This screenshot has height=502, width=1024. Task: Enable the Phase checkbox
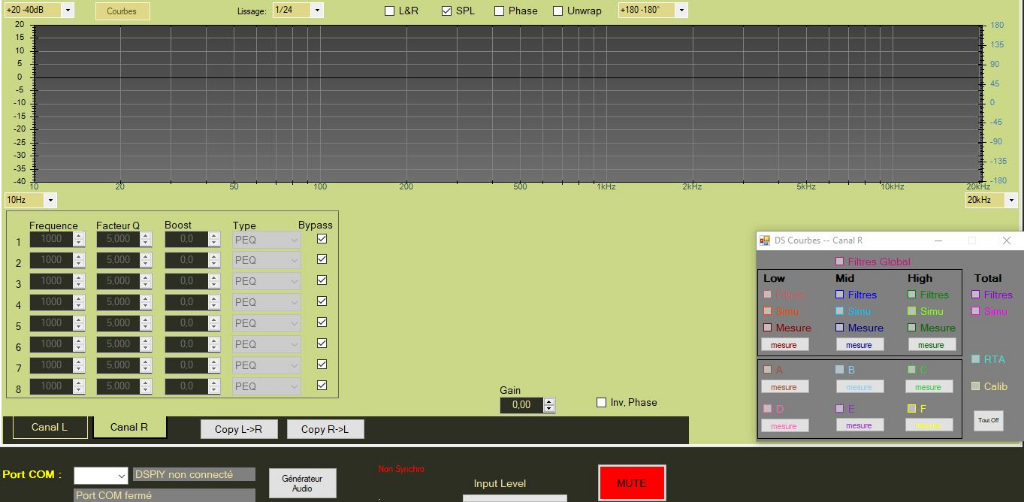[x=499, y=11]
